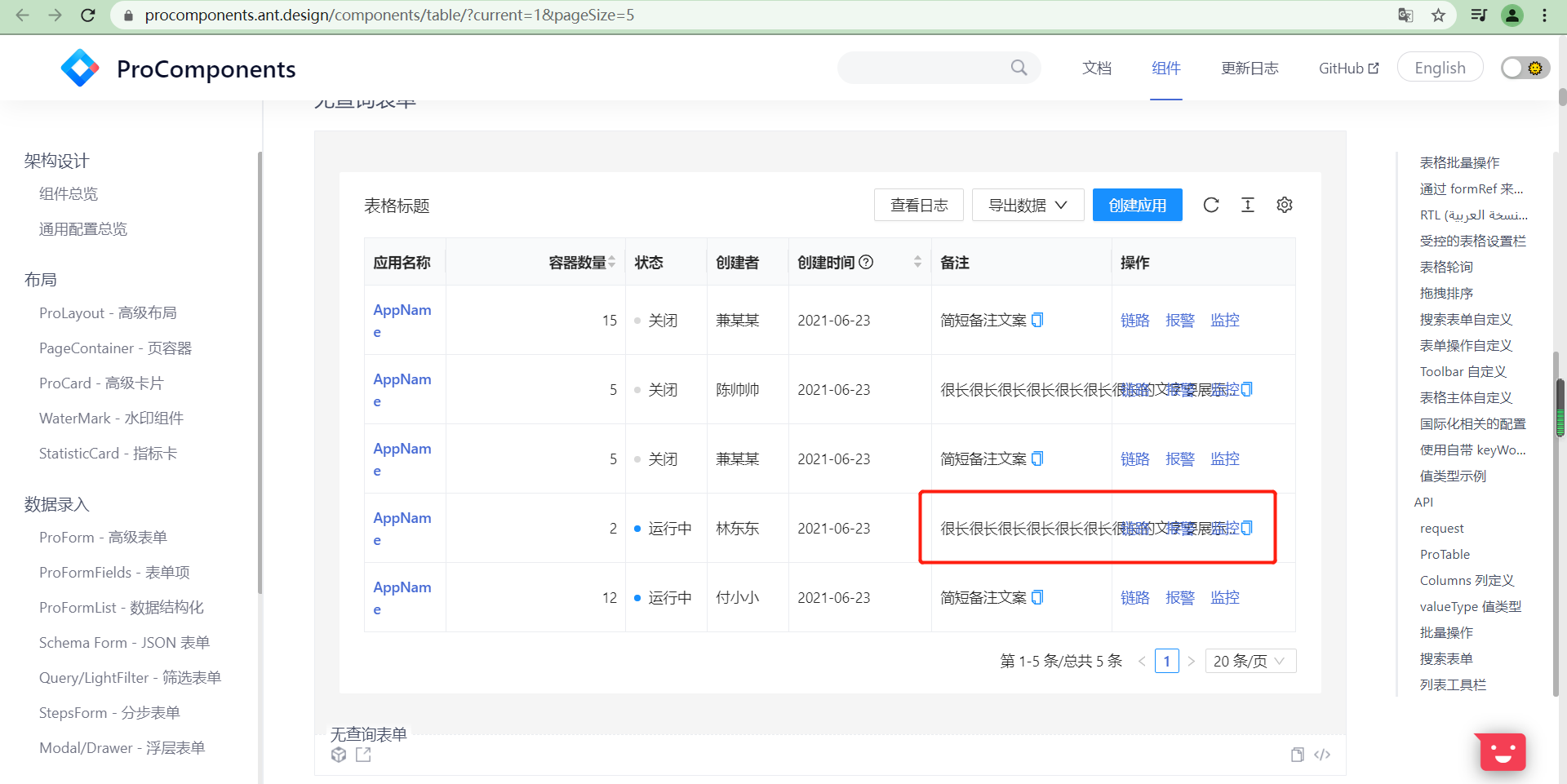Open column settings via the gear icon

[x=1284, y=205]
